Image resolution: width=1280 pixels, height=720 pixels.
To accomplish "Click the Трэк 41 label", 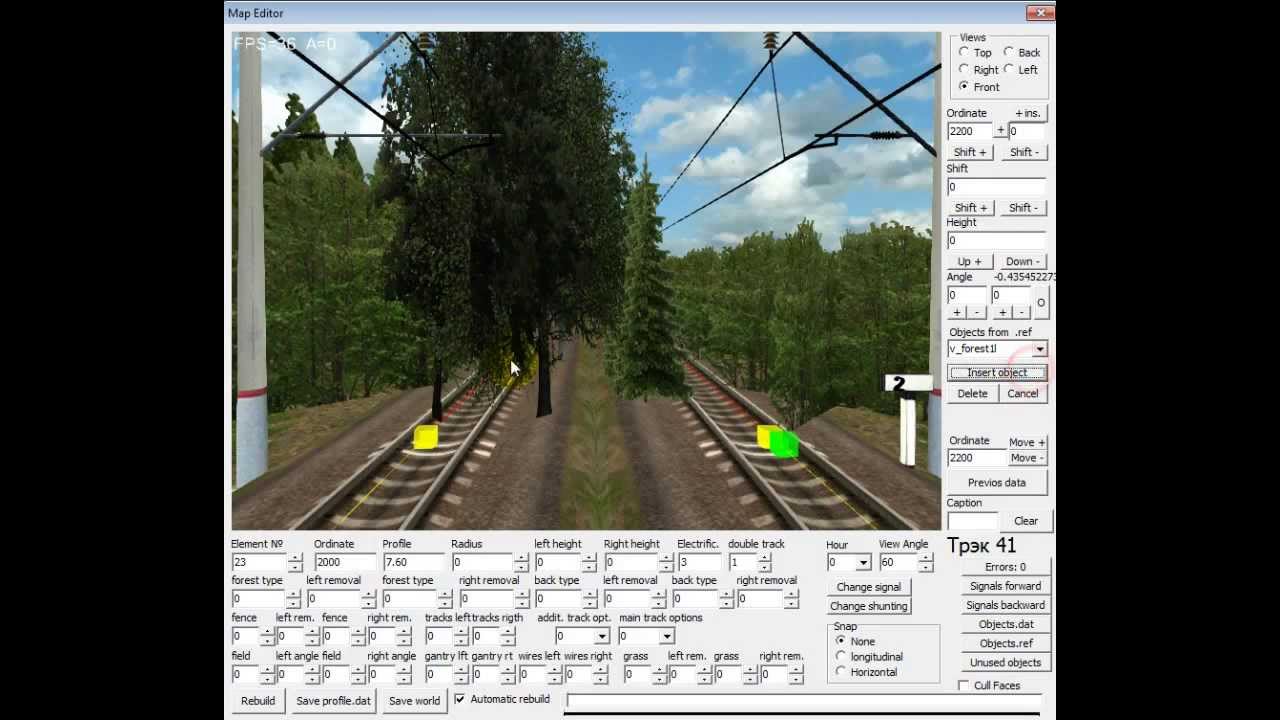I will [981, 545].
